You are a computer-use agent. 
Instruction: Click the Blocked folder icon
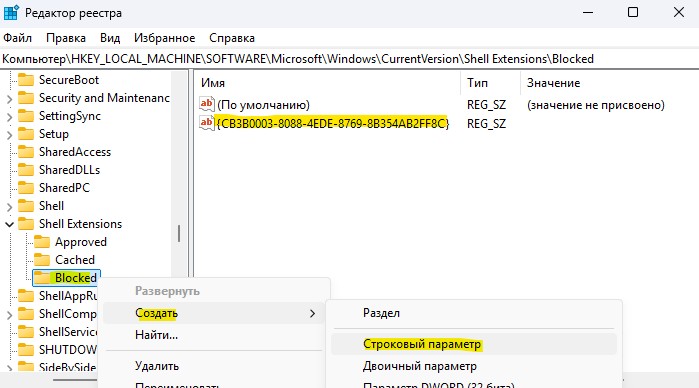coord(42,278)
